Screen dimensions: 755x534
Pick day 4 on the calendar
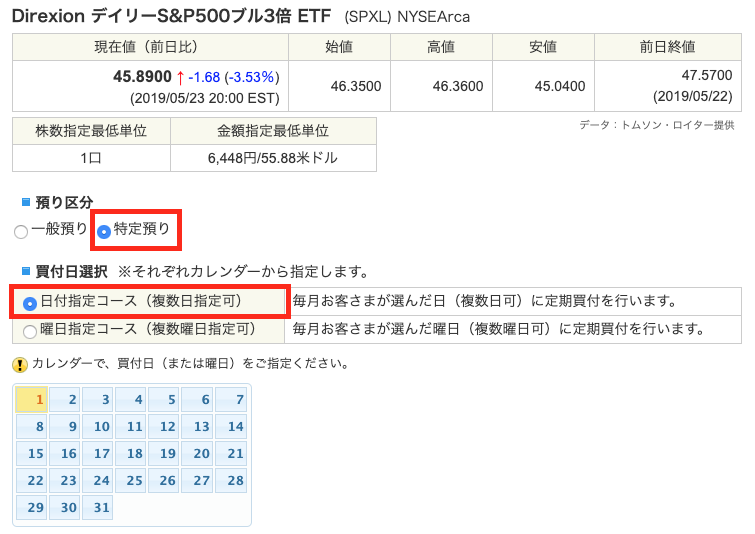coord(131,400)
